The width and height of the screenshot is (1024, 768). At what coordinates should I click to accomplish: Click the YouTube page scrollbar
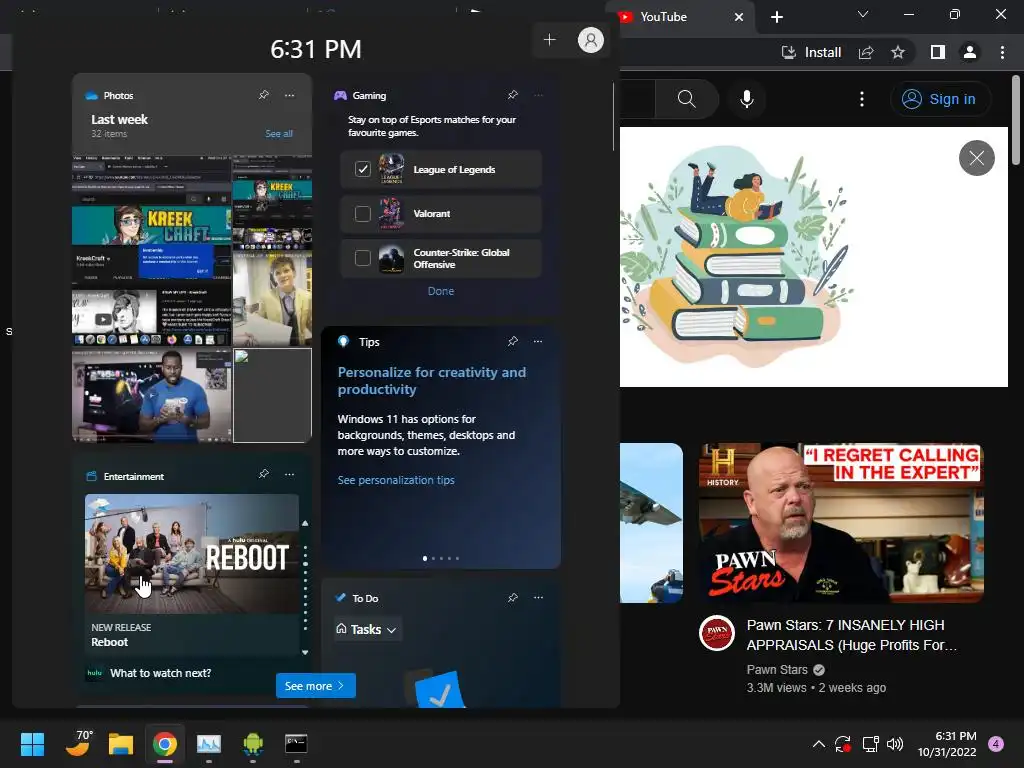[1016, 121]
